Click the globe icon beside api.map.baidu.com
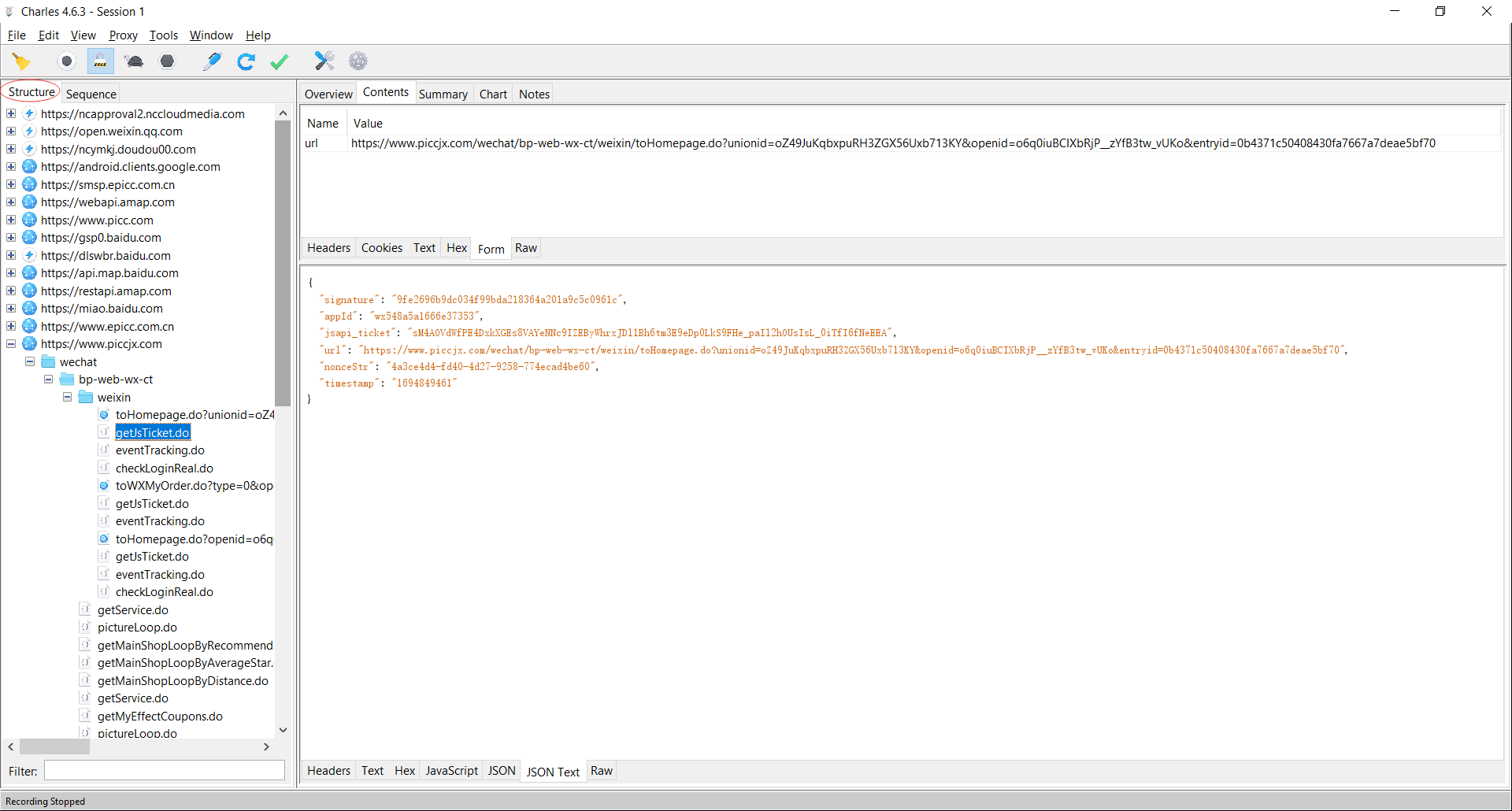The width and height of the screenshot is (1512, 811). [30, 273]
